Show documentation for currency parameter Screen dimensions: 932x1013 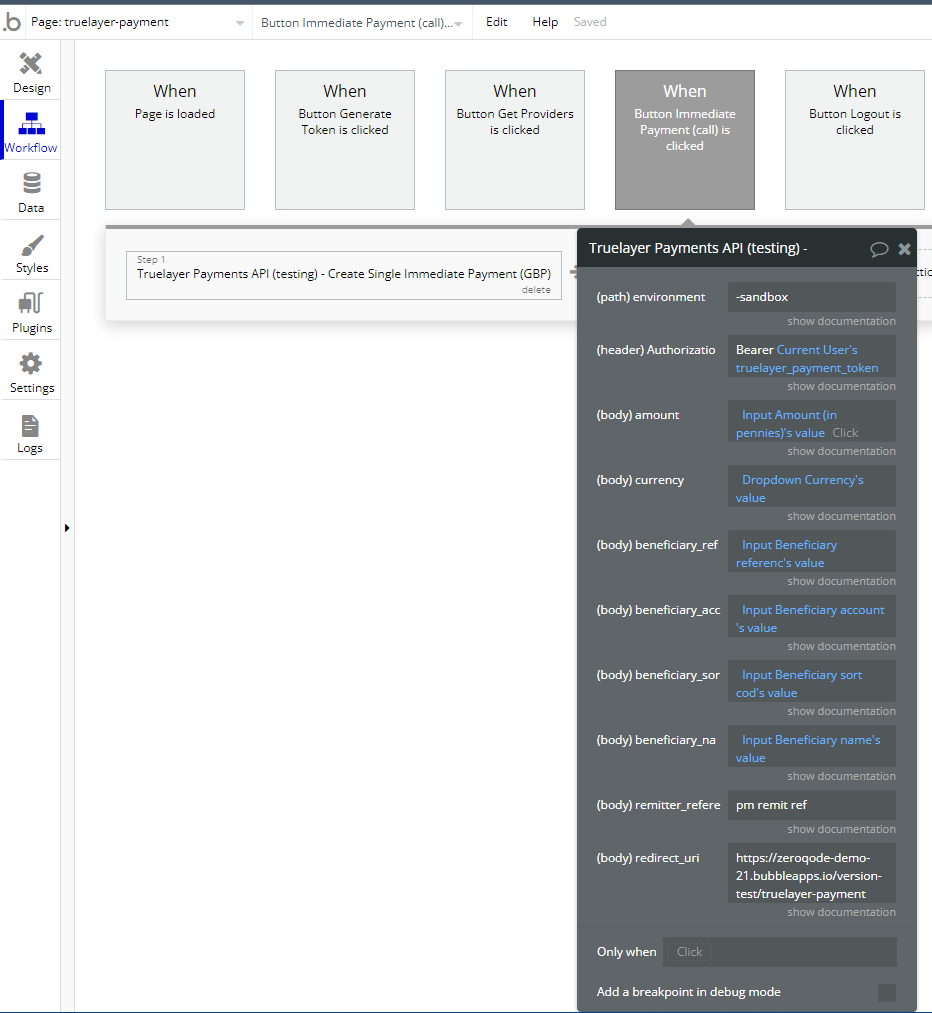(841, 516)
